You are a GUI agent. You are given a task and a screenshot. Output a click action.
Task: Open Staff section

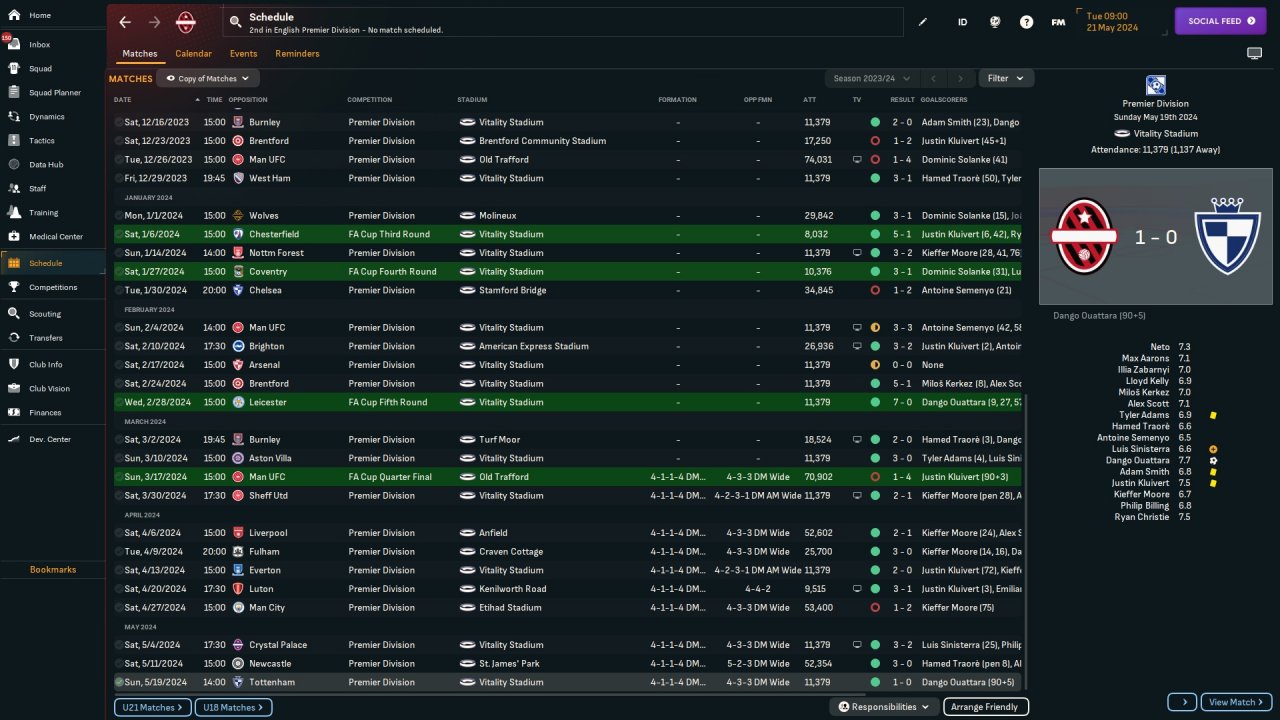(x=52, y=189)
